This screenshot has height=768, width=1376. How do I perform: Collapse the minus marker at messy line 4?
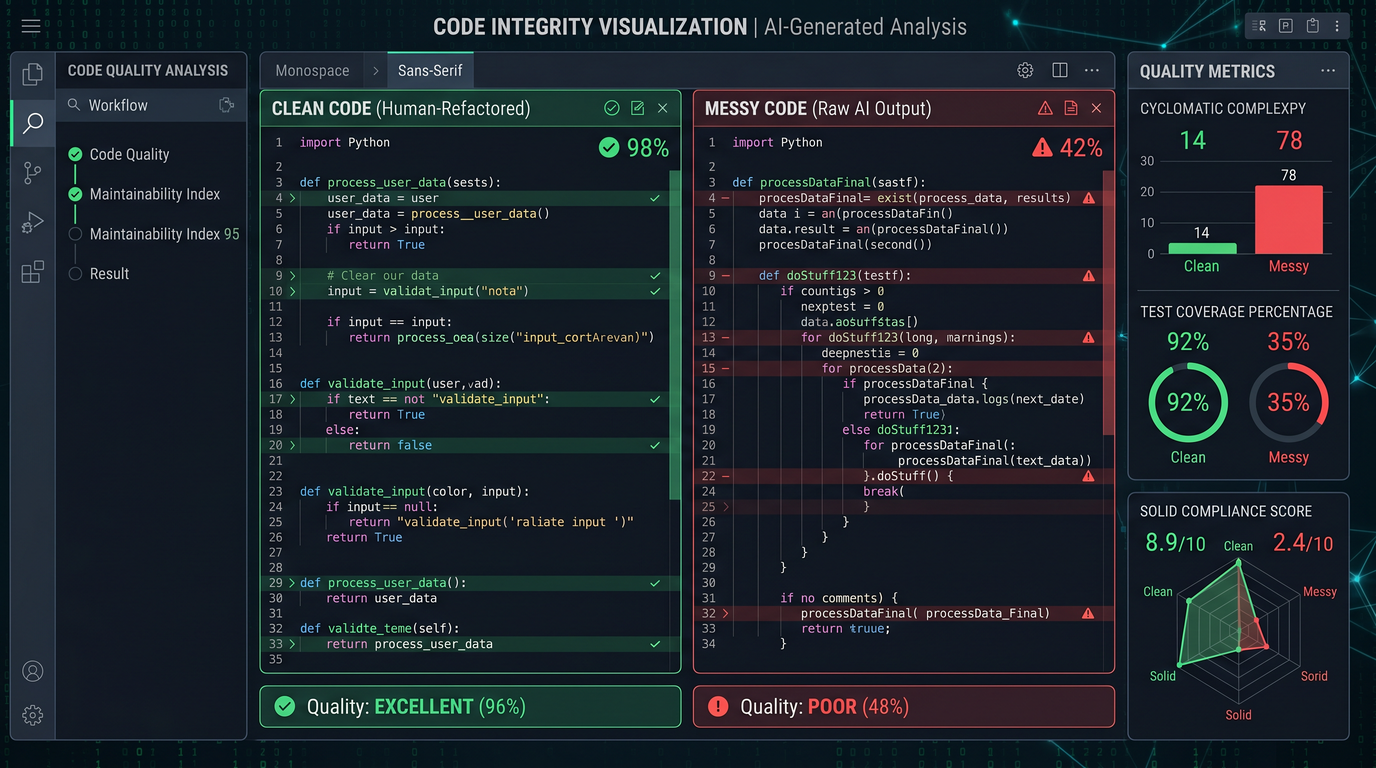pos(725,198)
